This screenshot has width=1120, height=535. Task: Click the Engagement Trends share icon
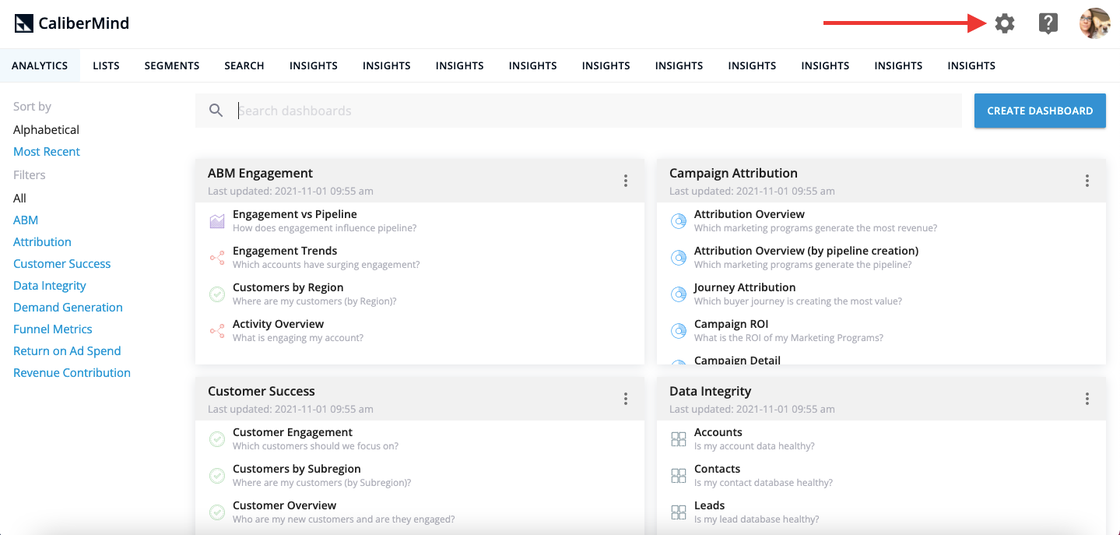point(217,257)
